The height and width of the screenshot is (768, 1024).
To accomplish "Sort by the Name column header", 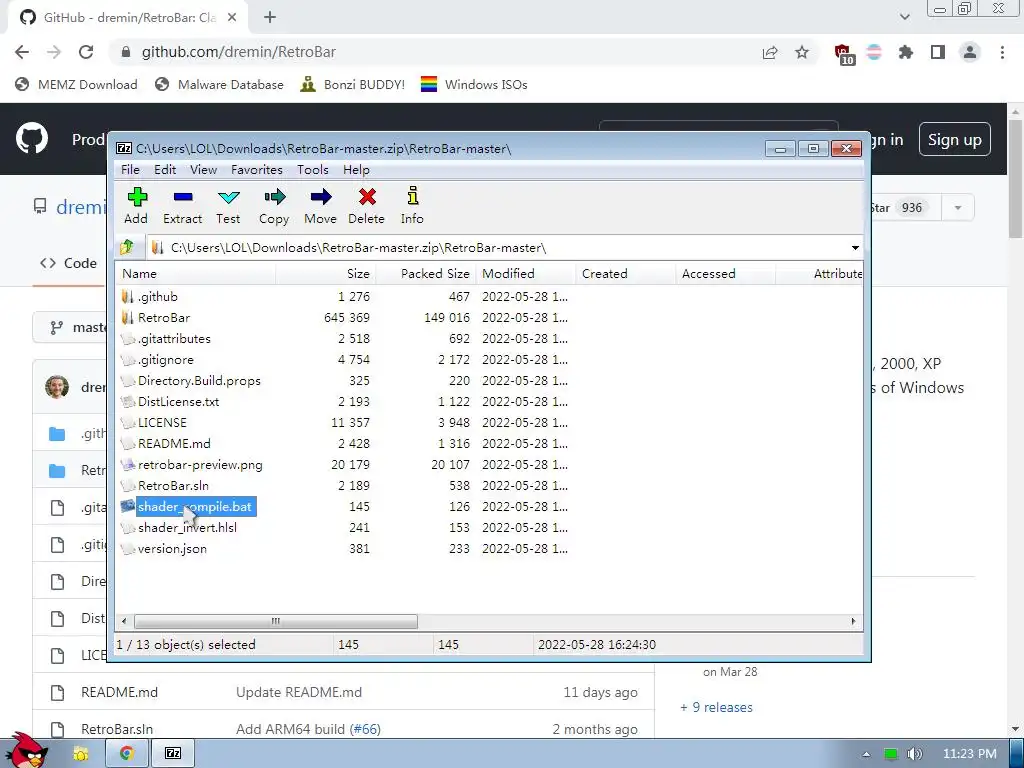I will point(195,274).
